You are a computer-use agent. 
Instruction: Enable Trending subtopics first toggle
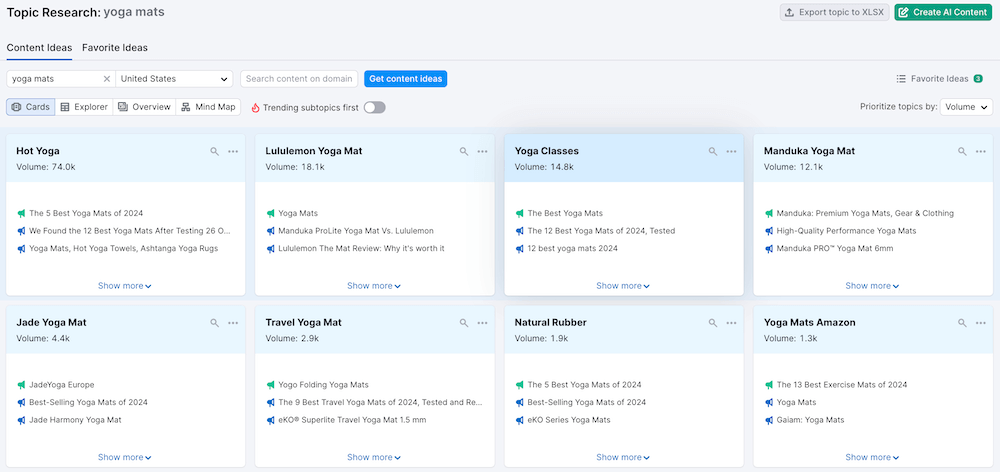pyautogui.click(x=374, y=107)
